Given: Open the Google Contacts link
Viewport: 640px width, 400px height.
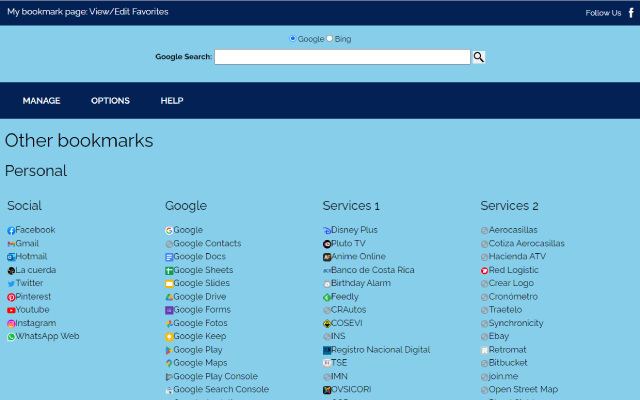Looking at the screenshot, I should [207, 244].
